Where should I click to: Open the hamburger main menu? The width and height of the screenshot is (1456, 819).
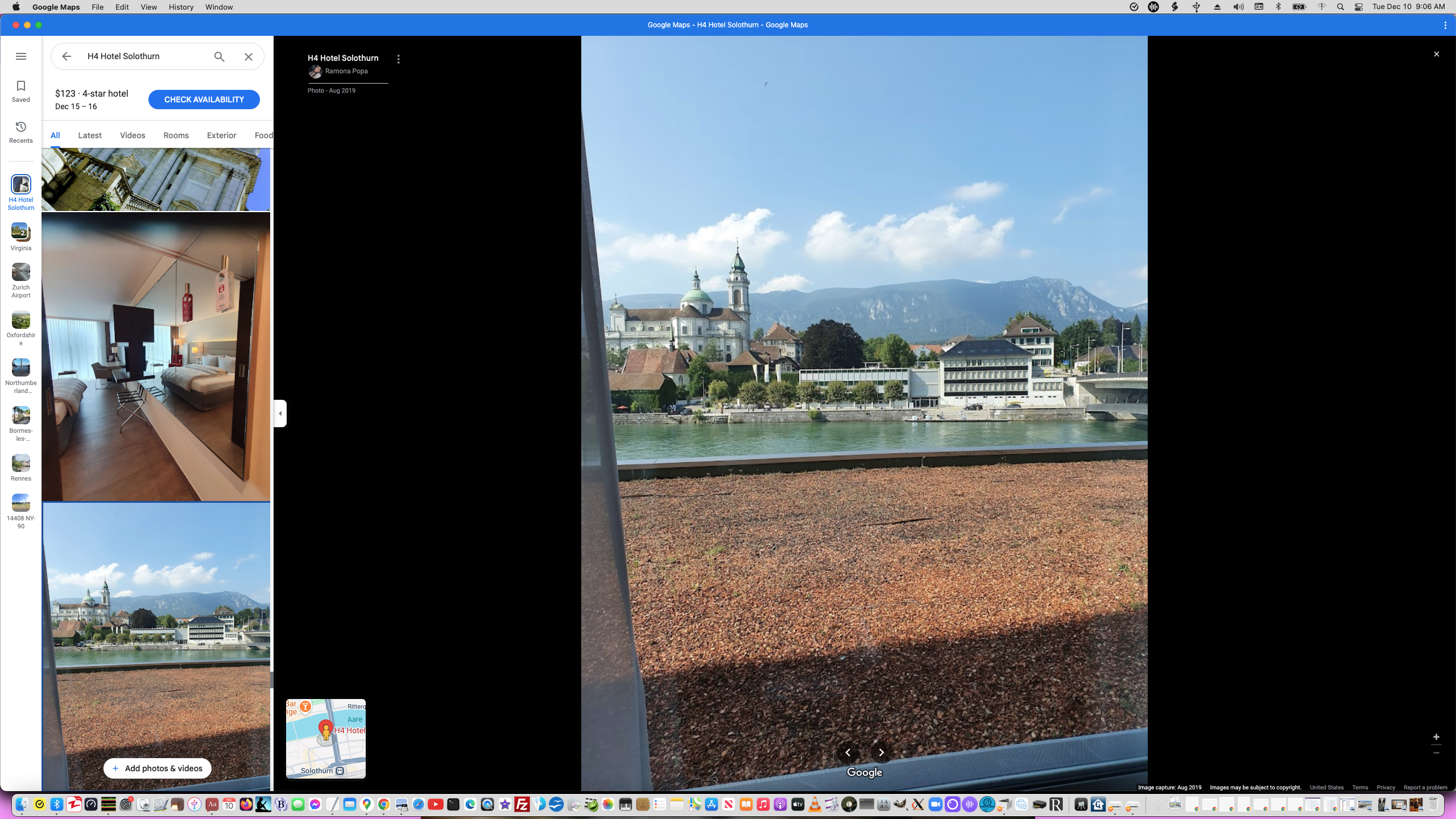coord(21,56)
